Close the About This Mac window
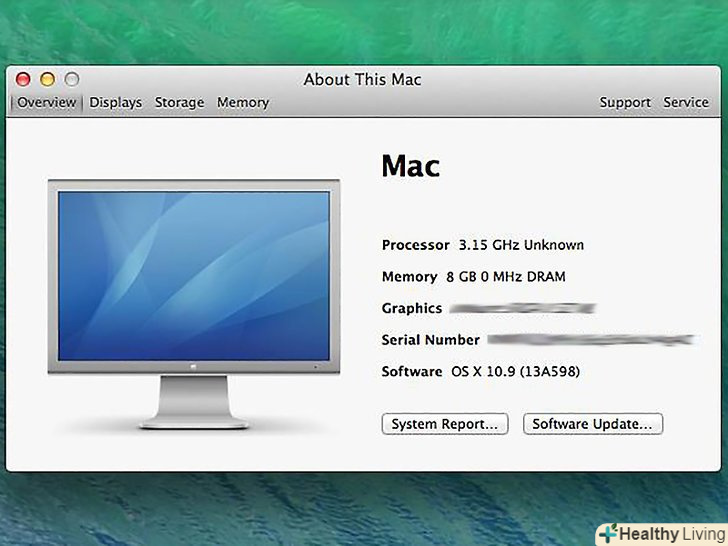Image resolution: width=728 pixels, height=546 pixels. click(23, 79)
